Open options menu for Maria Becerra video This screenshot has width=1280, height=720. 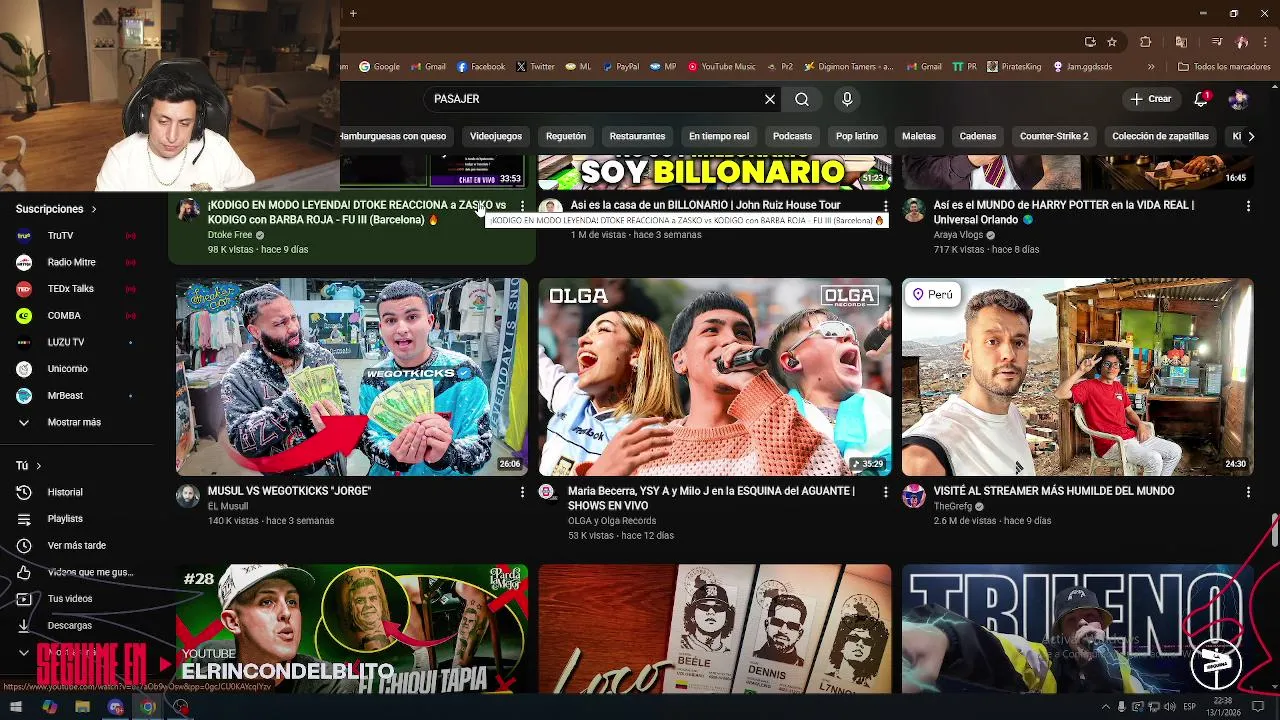click(x=885, y=491)
